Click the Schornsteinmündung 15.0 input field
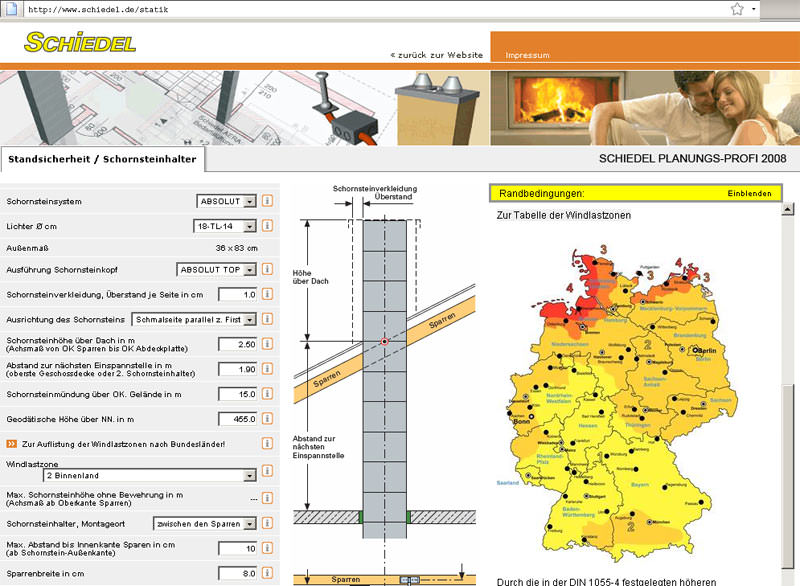800x586 pixels. 238,394
